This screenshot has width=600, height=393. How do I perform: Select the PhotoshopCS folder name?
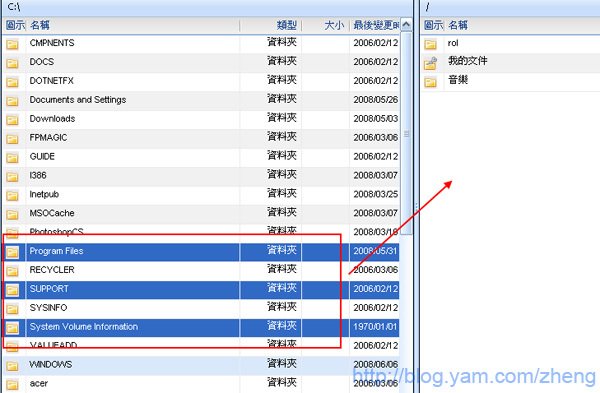56,232
